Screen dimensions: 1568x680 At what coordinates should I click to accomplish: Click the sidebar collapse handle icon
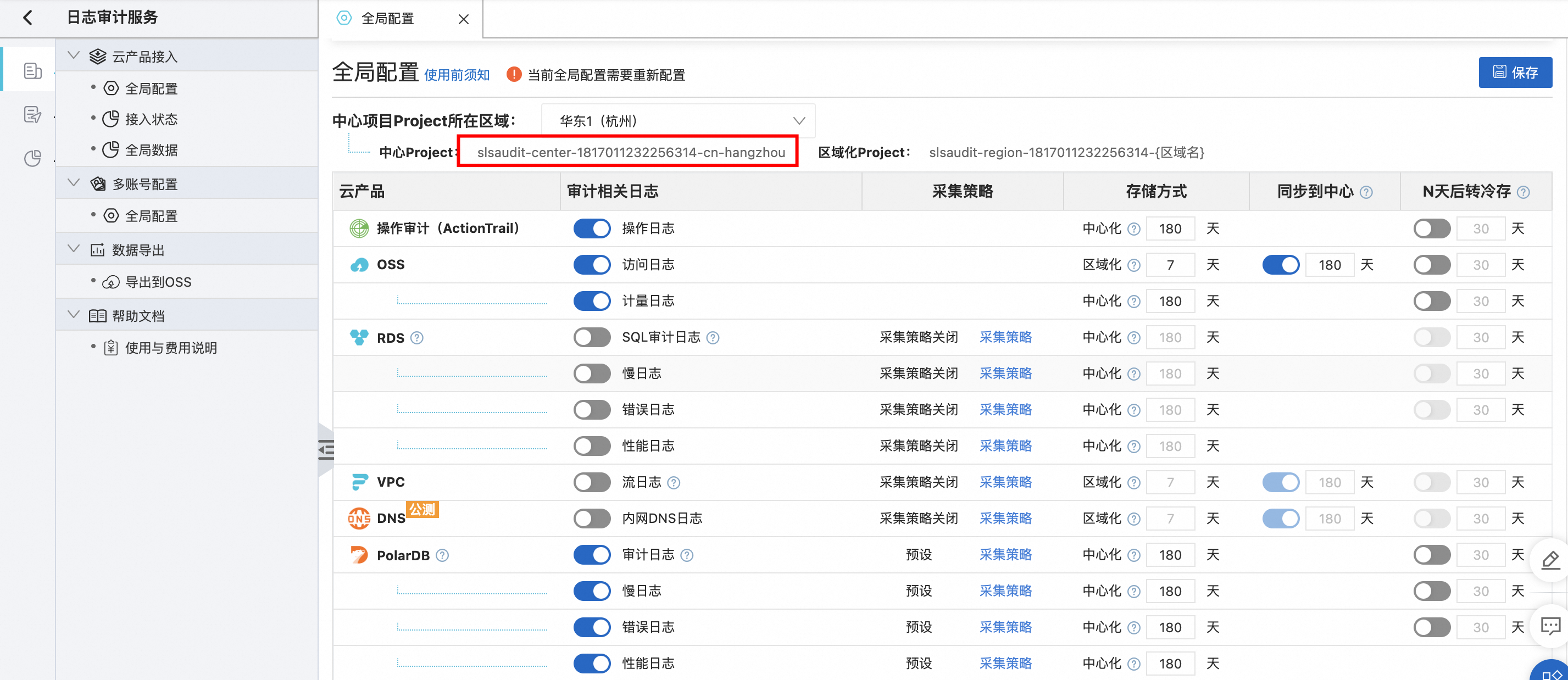[326, 450]
